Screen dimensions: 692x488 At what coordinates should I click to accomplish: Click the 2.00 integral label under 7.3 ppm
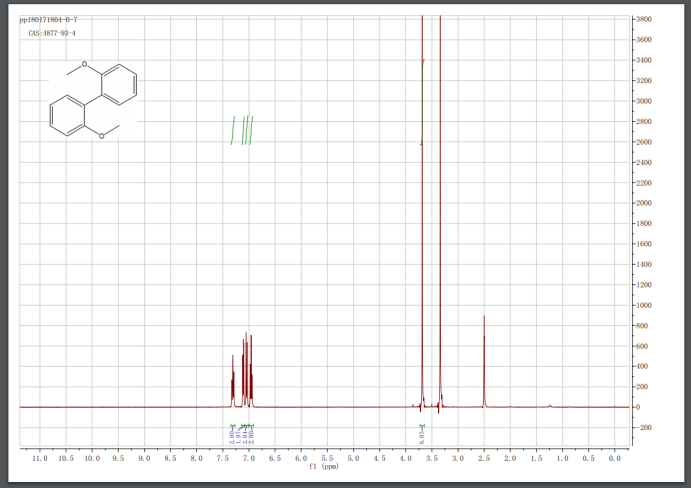[x=232, y=436]
